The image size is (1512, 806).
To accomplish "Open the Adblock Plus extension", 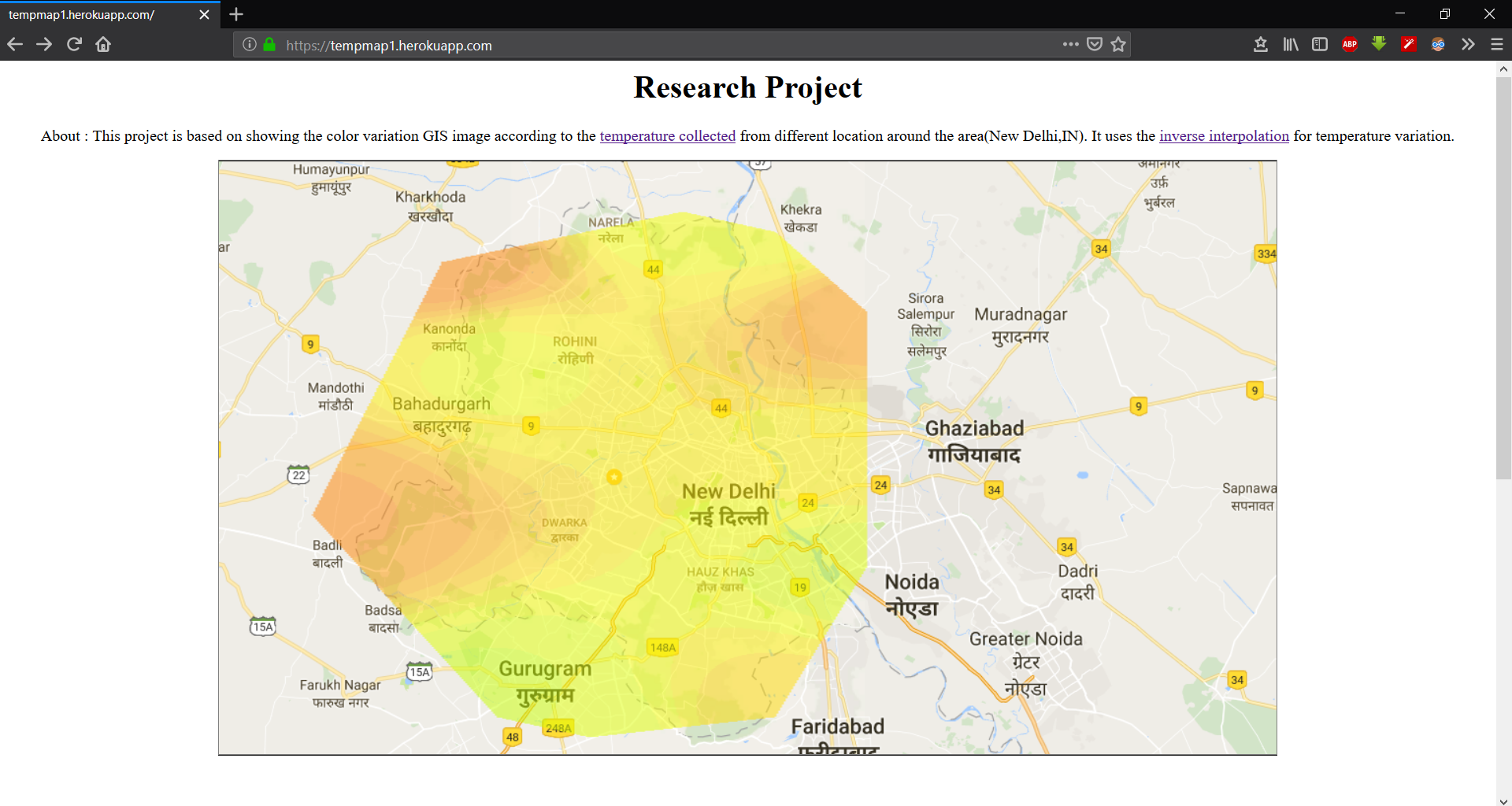I will pos(1350,45).
